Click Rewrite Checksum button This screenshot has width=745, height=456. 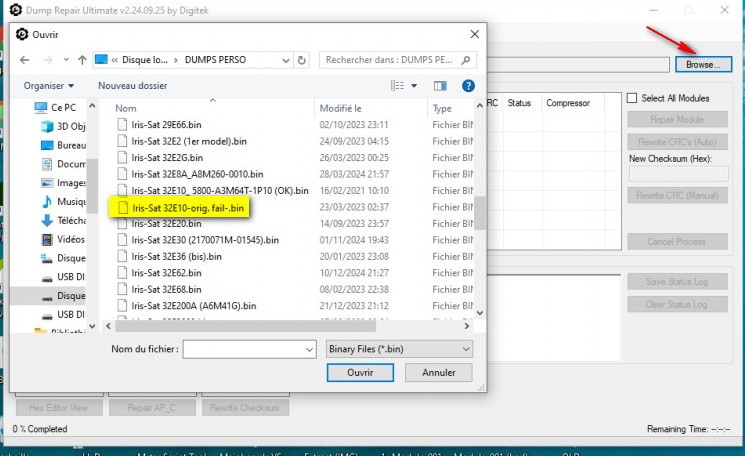pyautogui.click(x=245, y=408)
